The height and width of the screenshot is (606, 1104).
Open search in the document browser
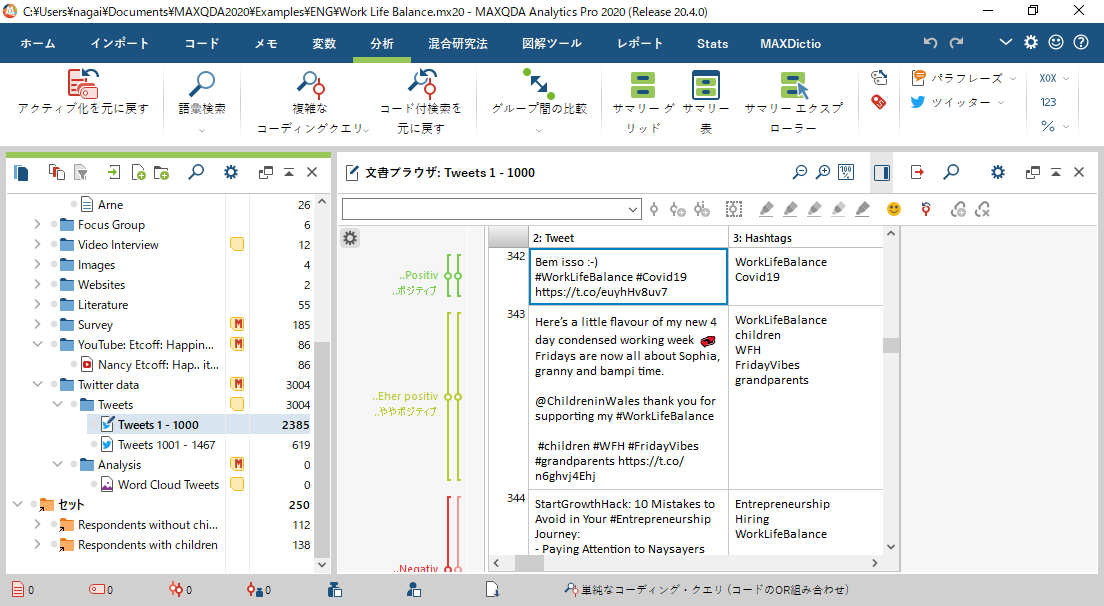click(951, 172)
